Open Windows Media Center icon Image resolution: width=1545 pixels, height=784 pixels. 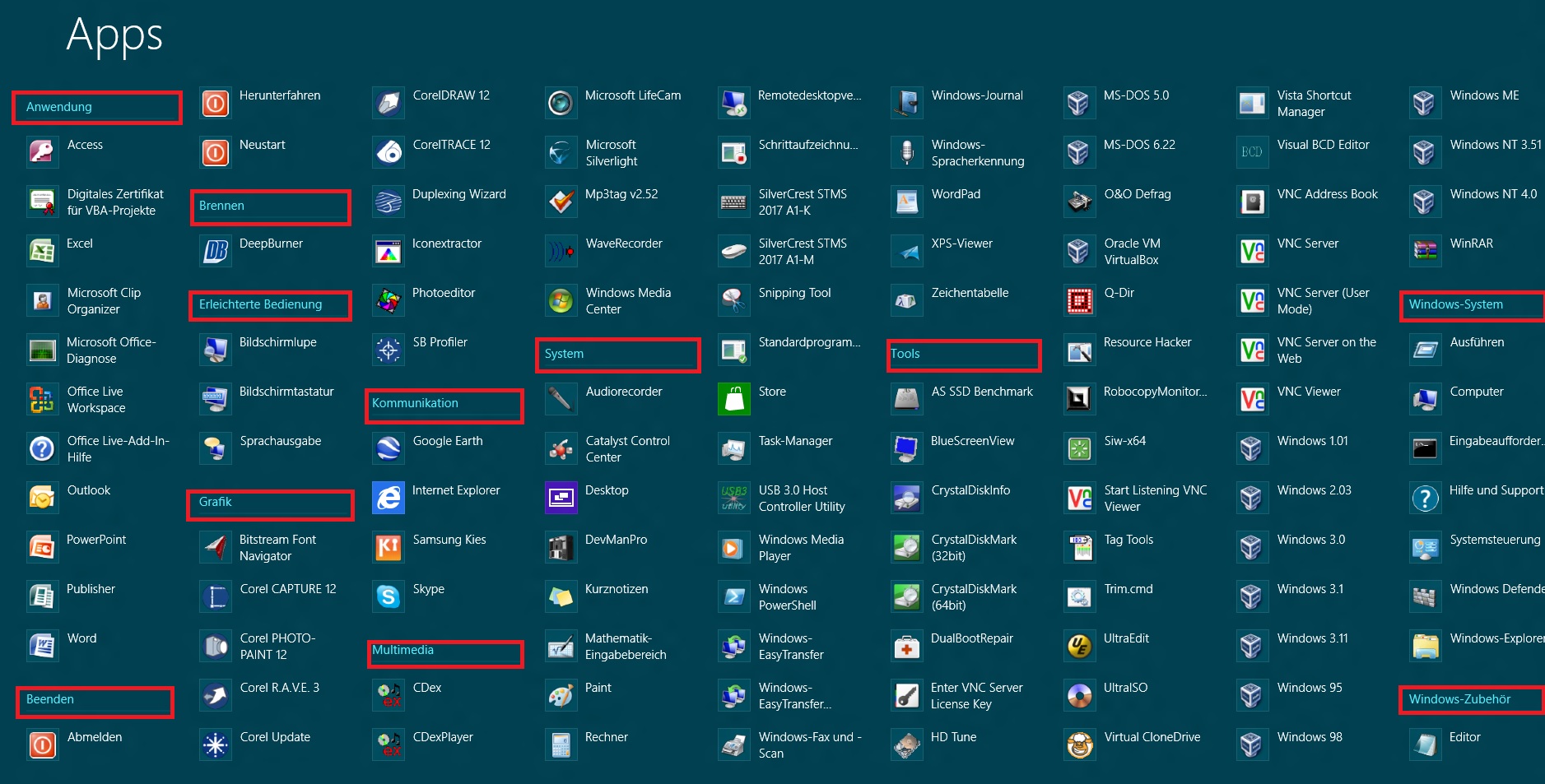[x=561, y=300]
